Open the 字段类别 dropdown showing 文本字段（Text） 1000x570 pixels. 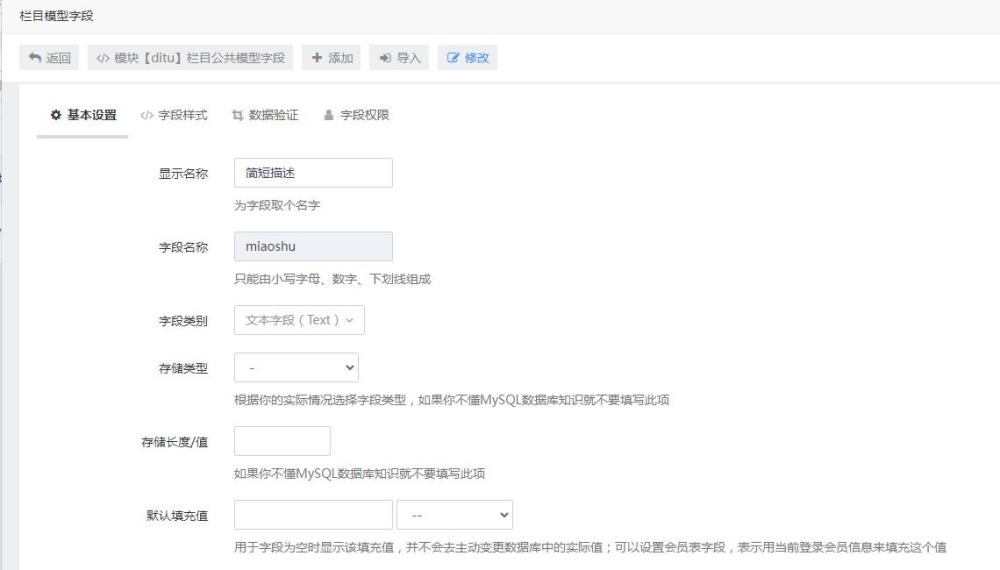pyautogui.click(x=299, y=320)
